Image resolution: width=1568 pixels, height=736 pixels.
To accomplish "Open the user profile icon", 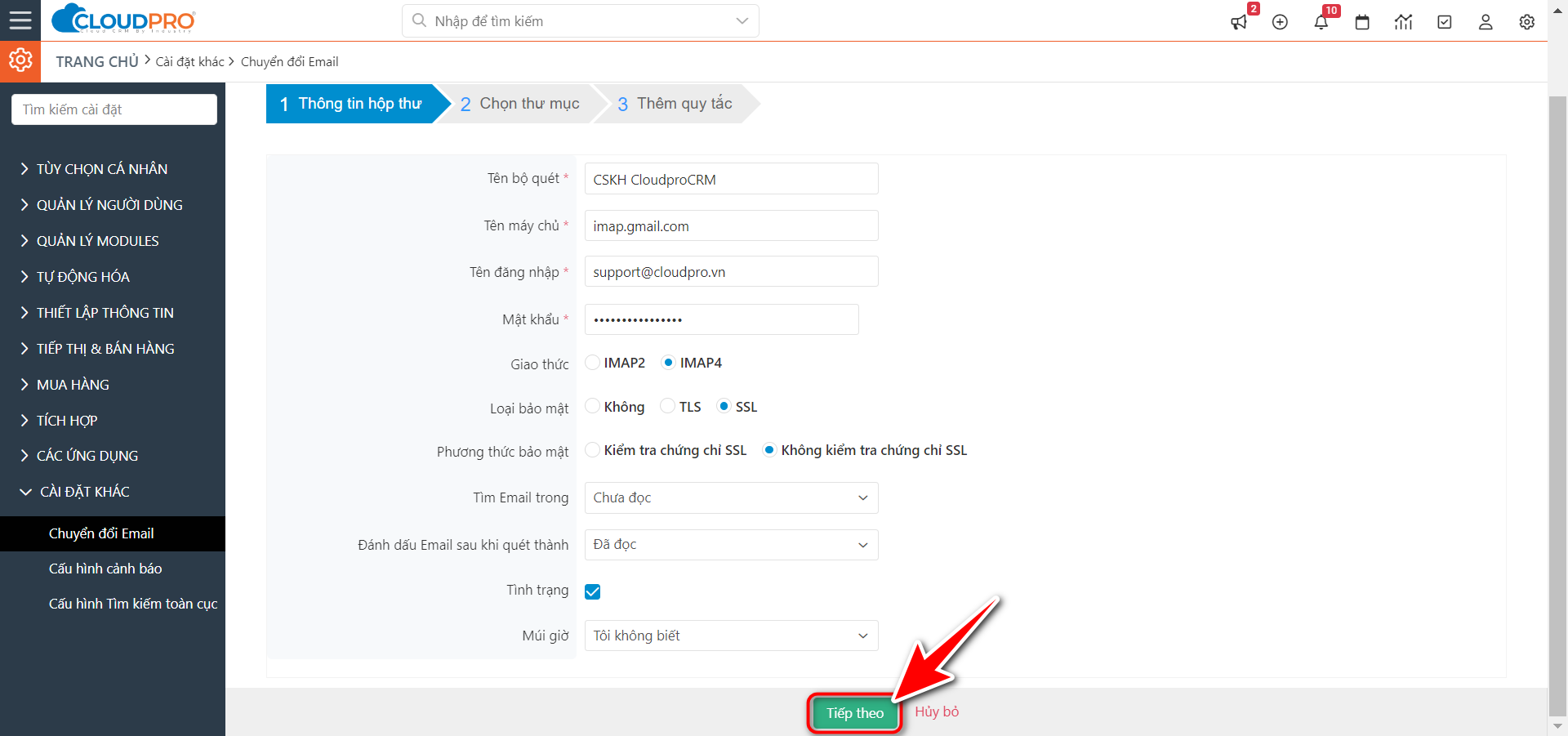I will tap(1486, 22).
